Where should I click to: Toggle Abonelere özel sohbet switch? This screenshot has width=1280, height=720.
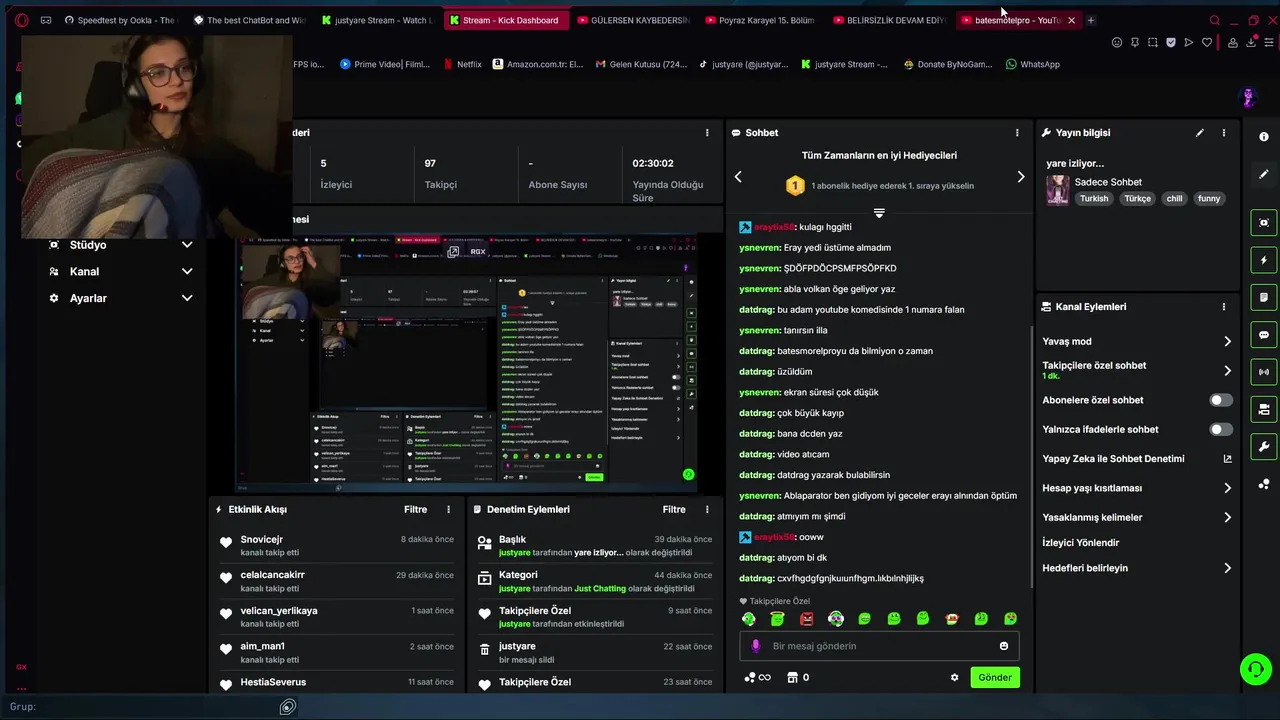(1221, 400)
